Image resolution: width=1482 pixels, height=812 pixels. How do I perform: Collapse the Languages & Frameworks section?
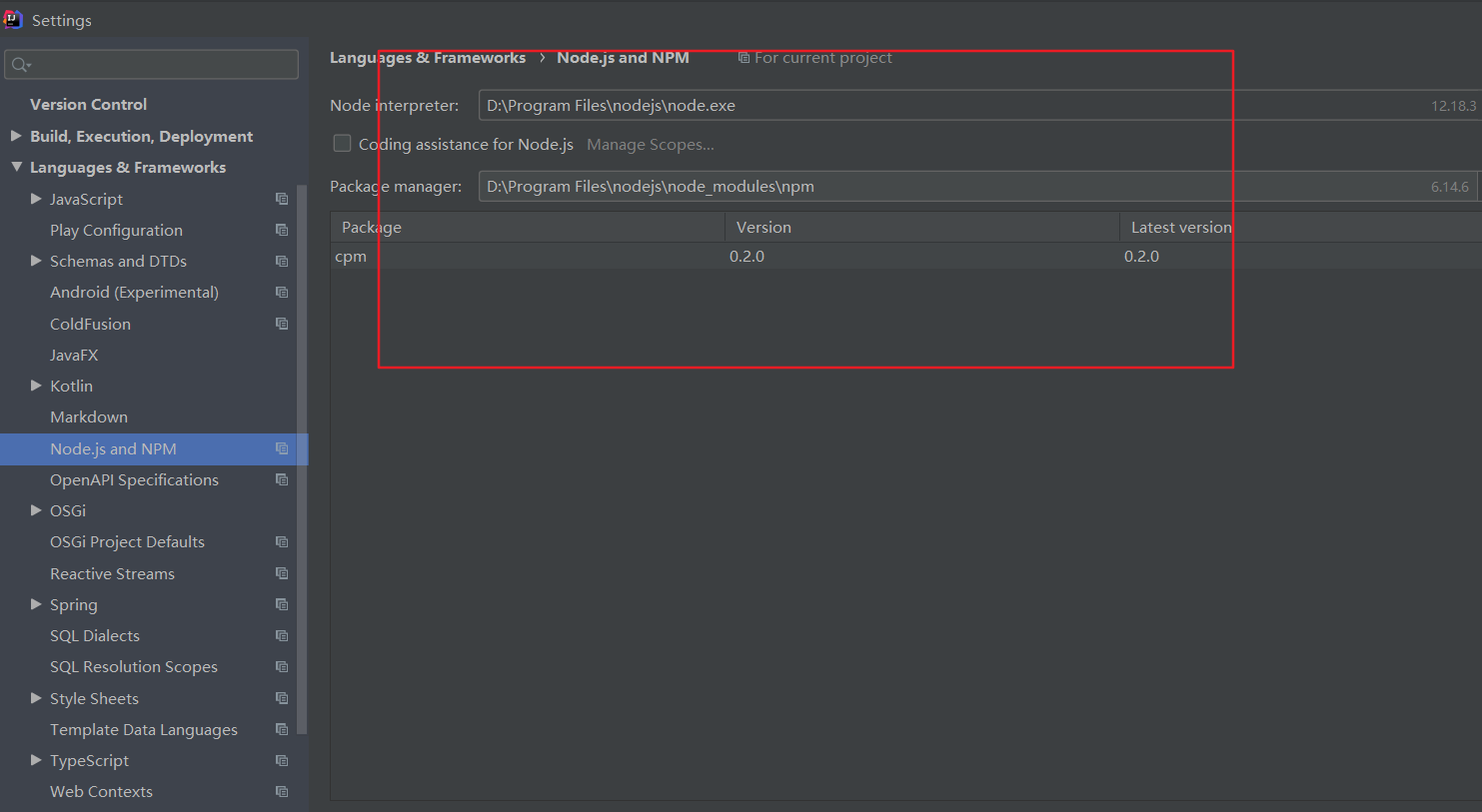(x=14, y=167)
